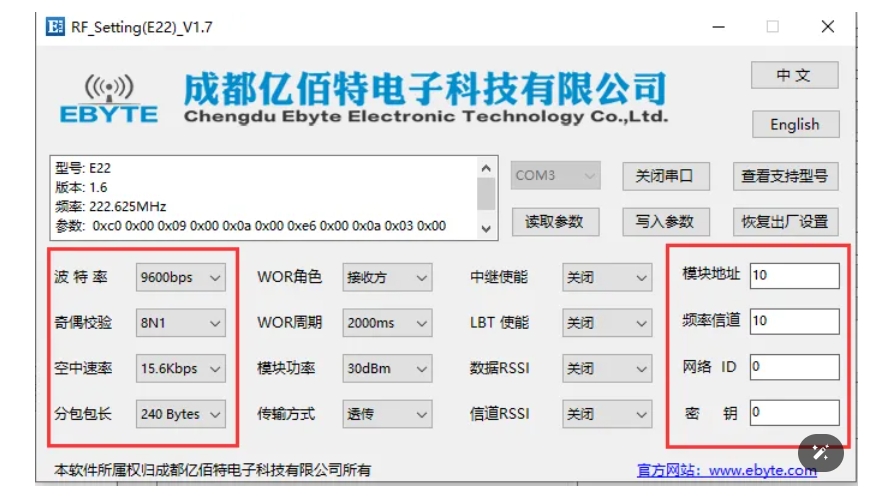Switch language with the English button
Image resolution: width=894 pixels, height=498 pixels.
794,125
